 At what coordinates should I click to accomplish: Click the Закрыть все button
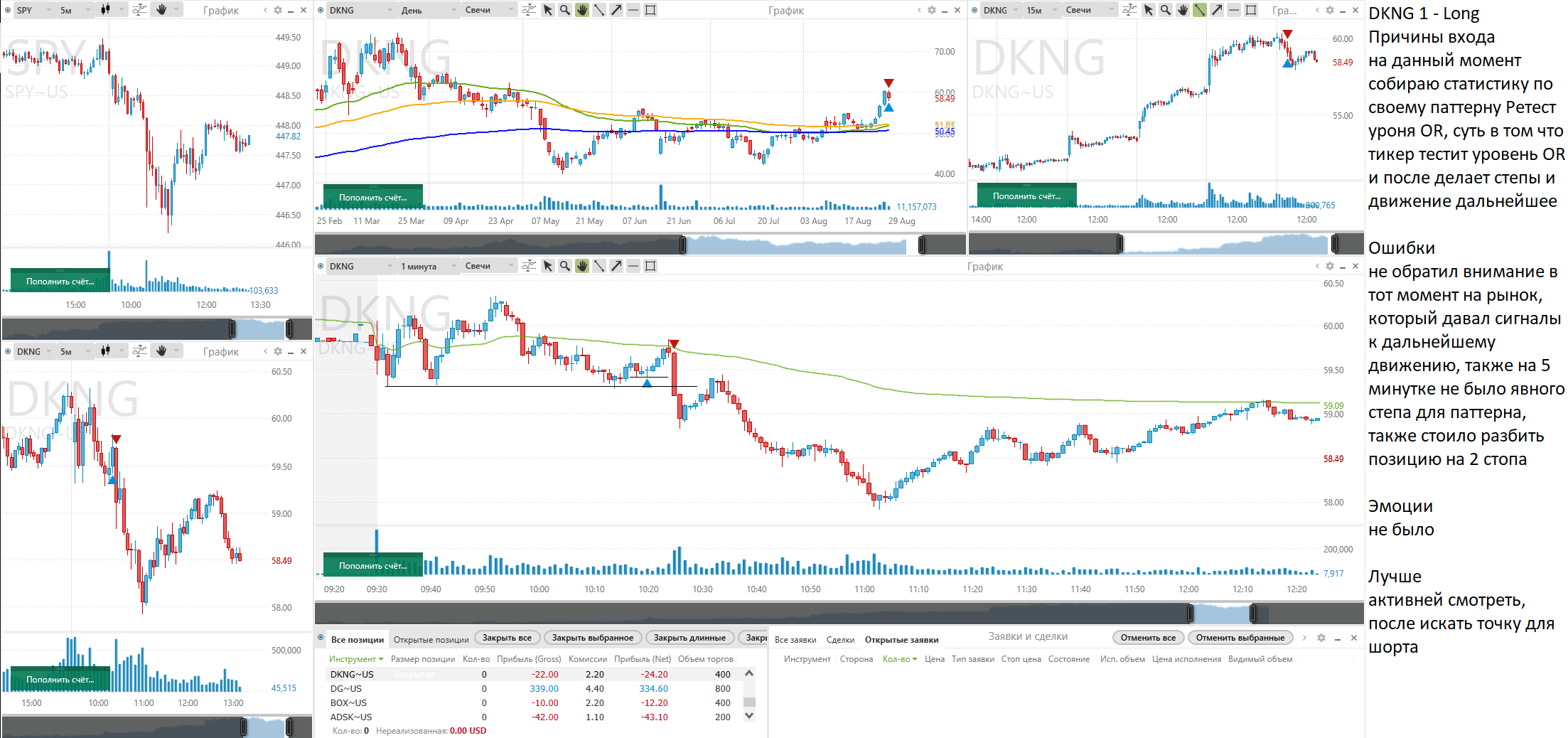pos(507,638)
